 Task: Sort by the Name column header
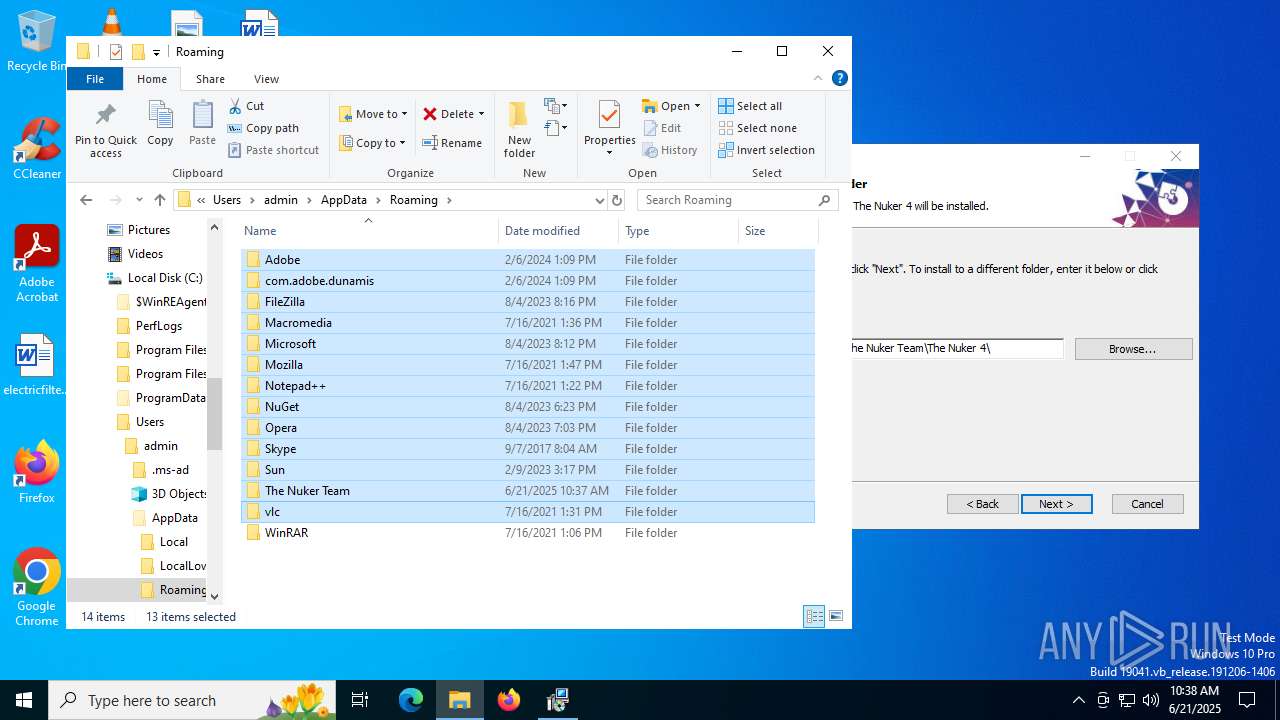click(x=368, y=231)
